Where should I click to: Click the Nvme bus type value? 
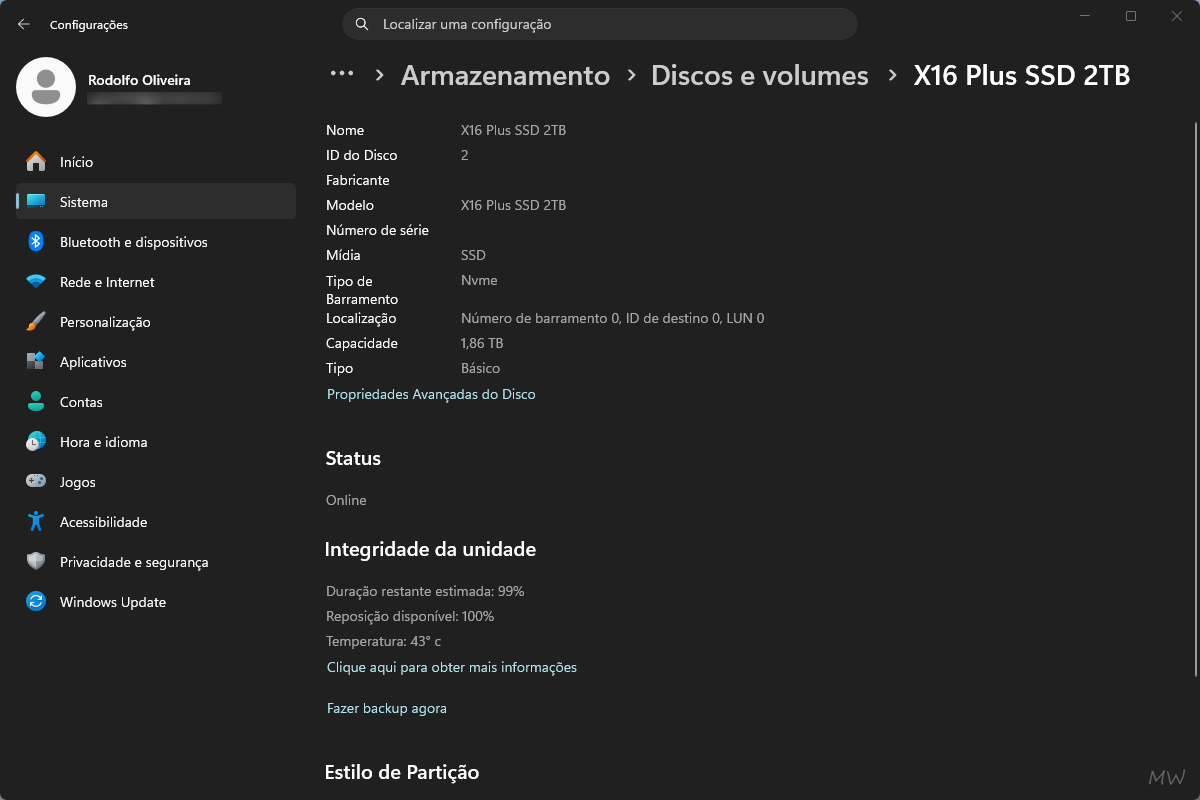coord(479,280)
